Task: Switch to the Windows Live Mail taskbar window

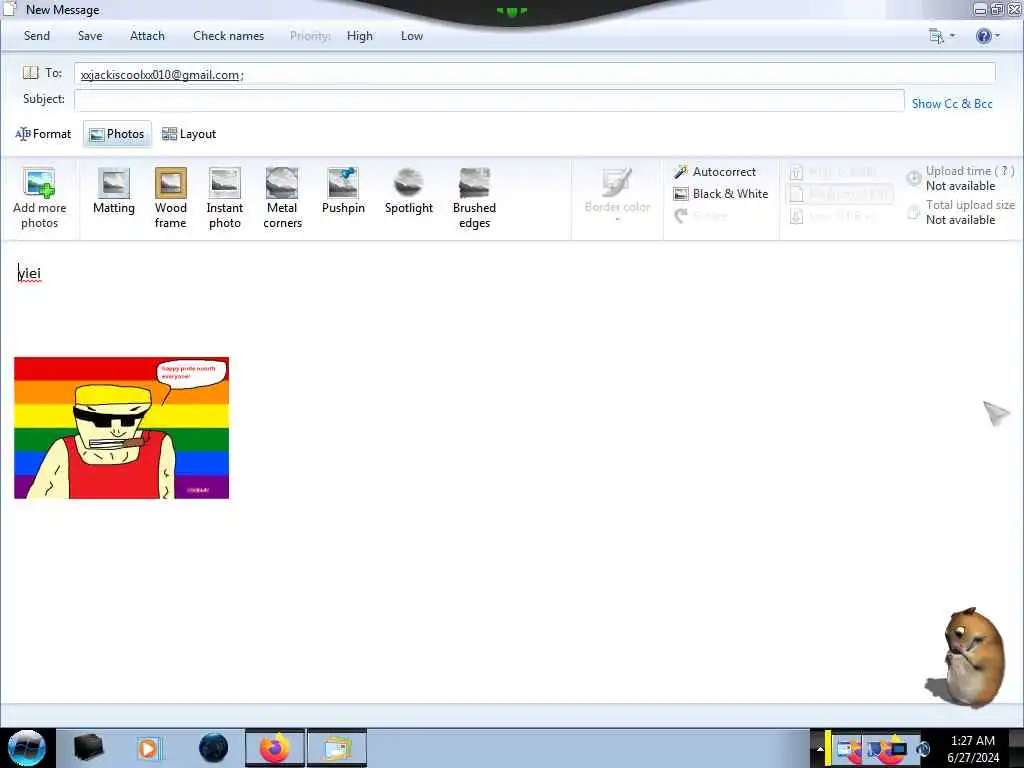Action: point(337,748)
